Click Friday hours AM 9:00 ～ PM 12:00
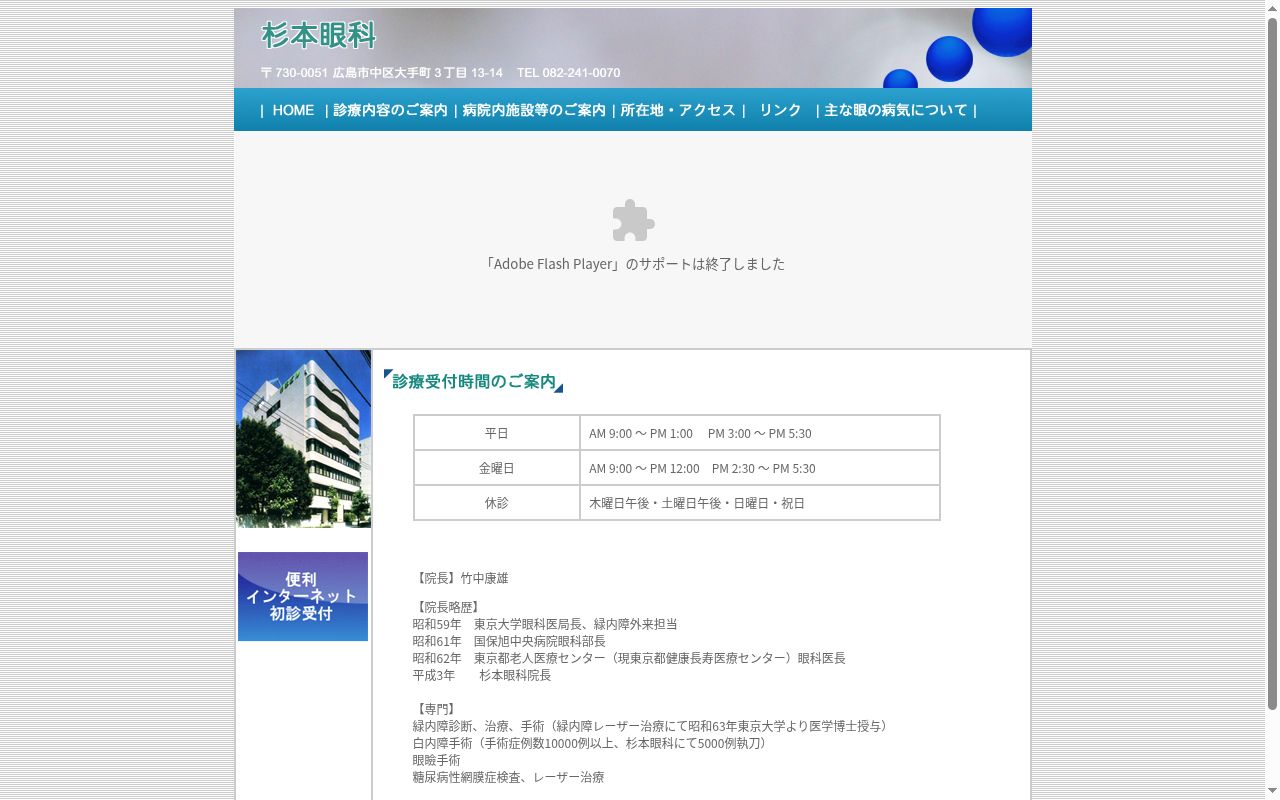This screenshot has height=800, width=1280. (644, 468)
